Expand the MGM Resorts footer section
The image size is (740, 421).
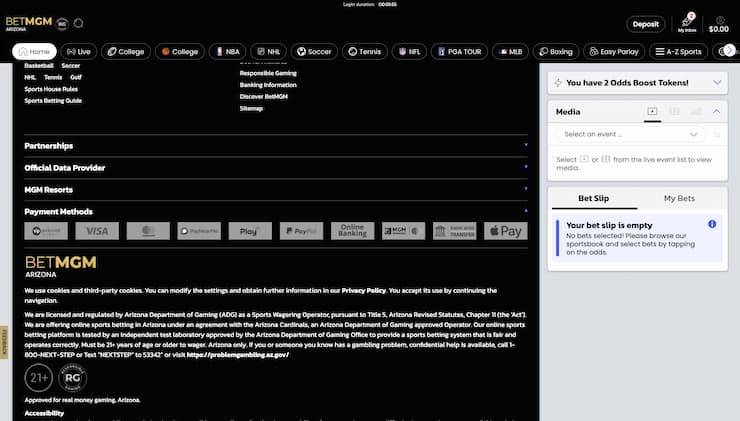(276, 190)
